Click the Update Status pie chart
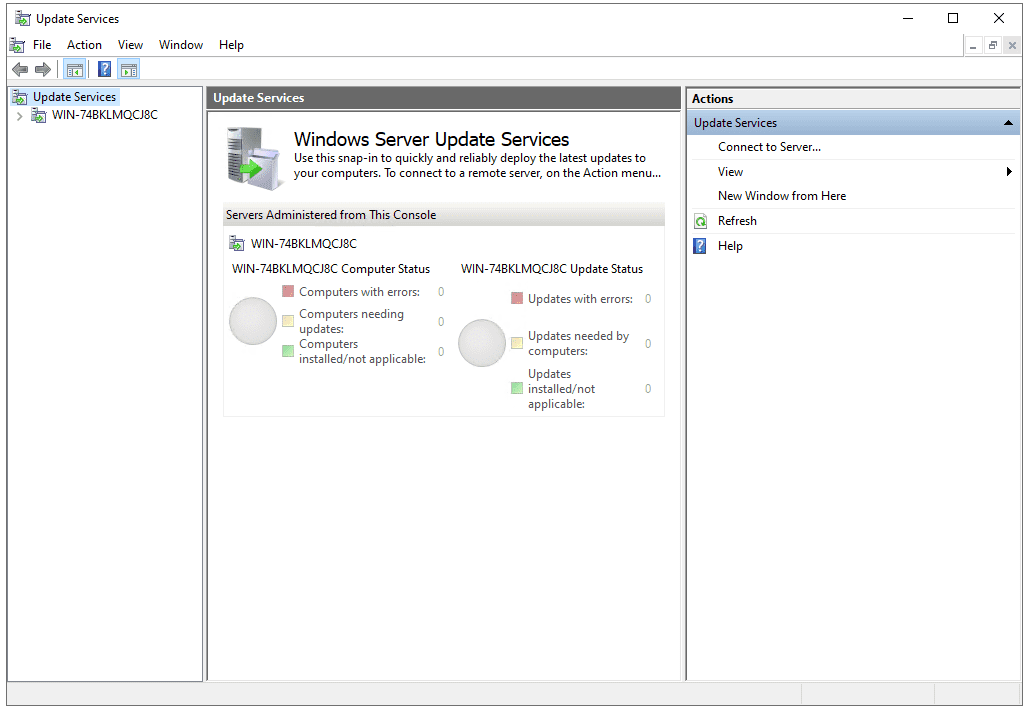 tap(482, 343)
